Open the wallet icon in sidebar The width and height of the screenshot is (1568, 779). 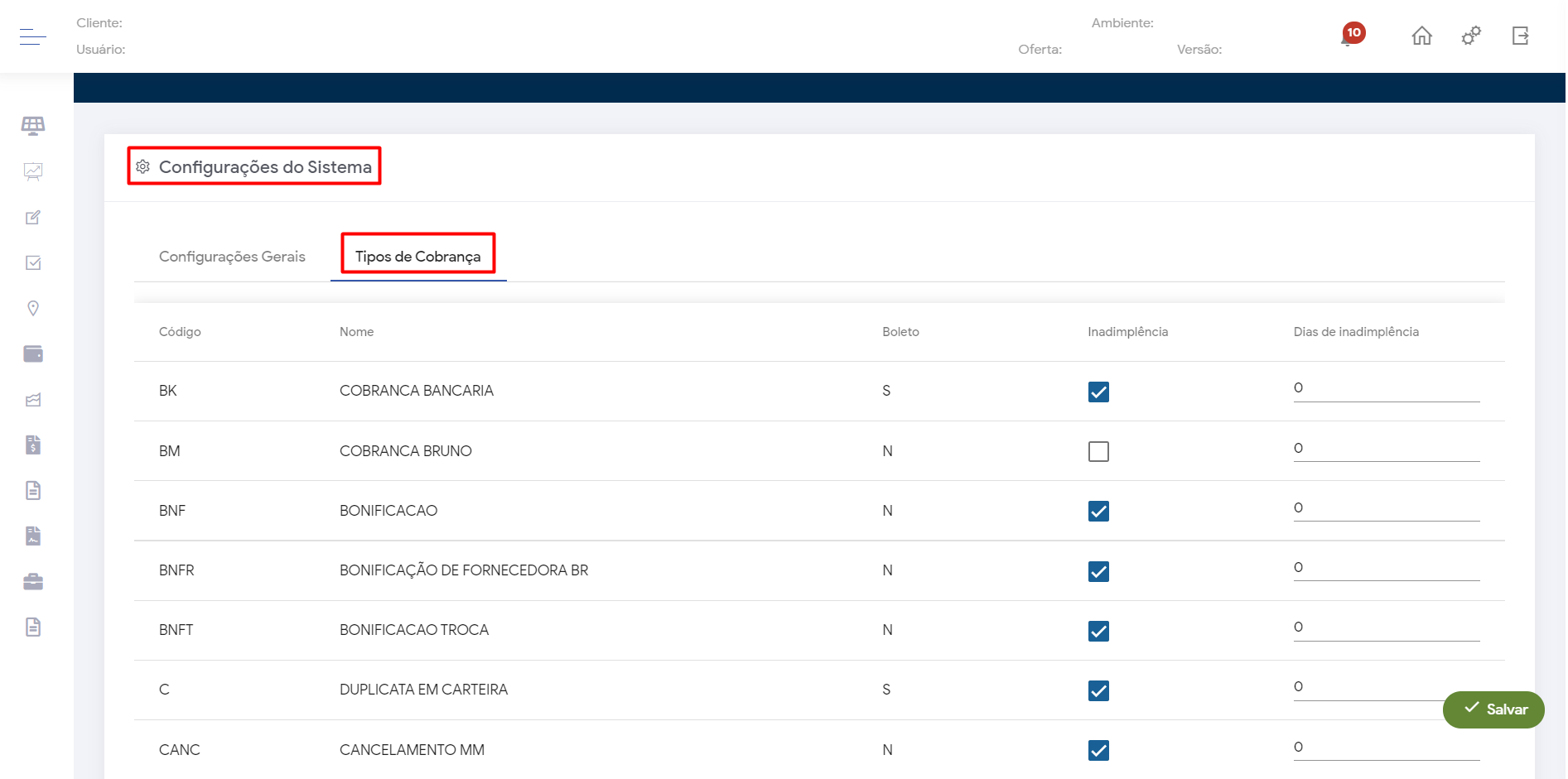(x=33, y=354)
